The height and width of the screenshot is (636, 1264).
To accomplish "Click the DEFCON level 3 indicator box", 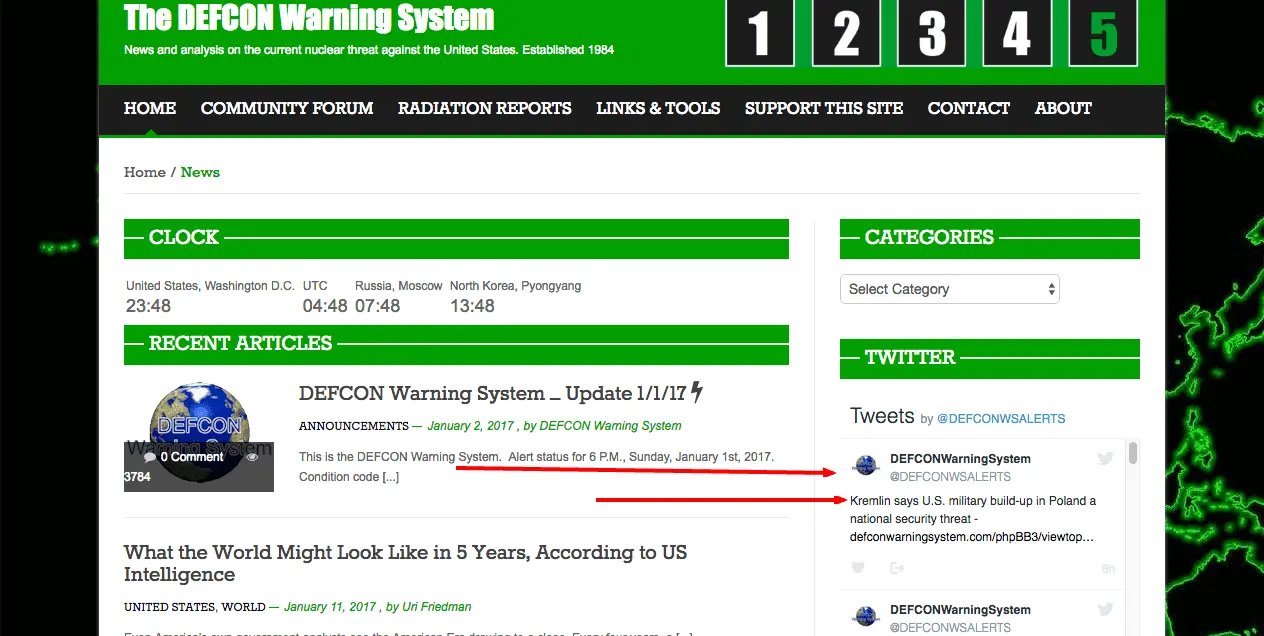I will (931, 33).
